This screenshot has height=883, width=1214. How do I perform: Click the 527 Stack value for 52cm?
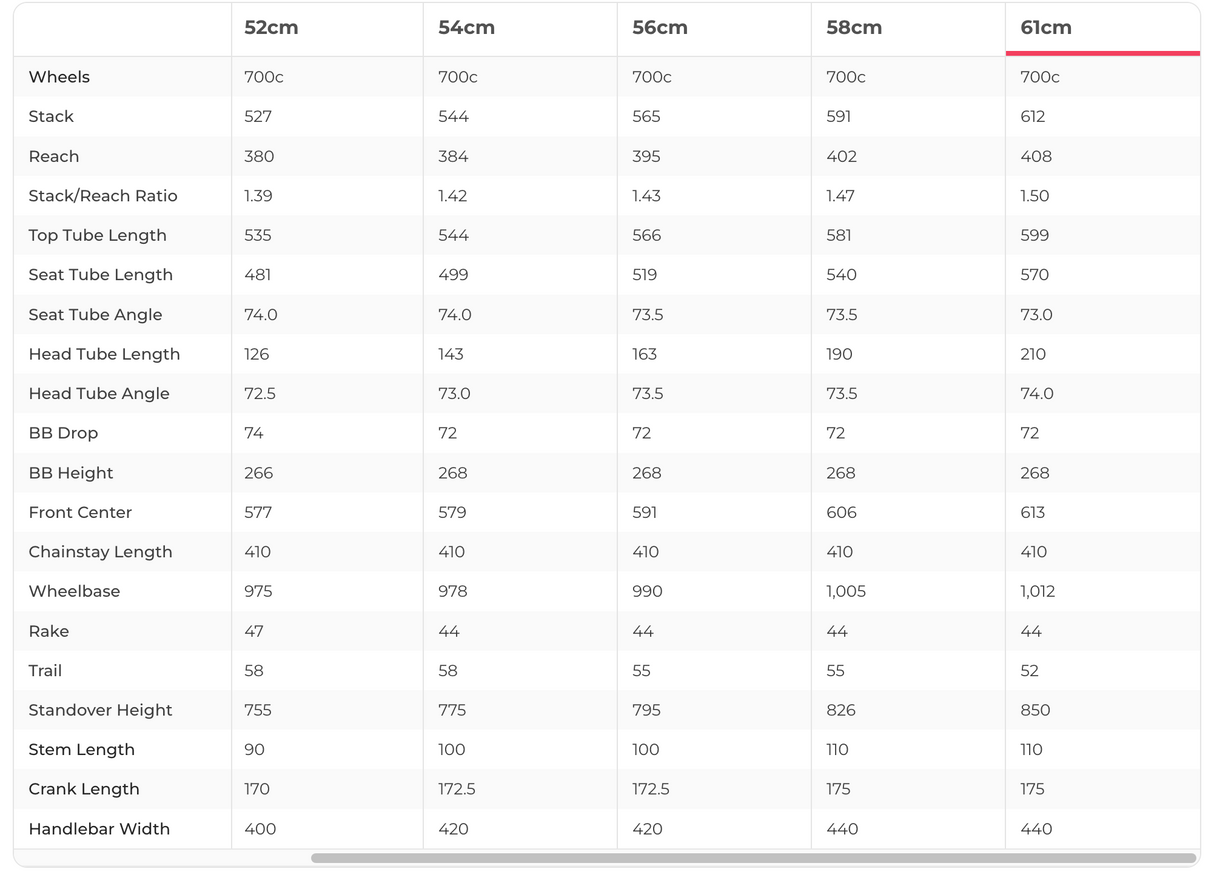pos(258,117)
